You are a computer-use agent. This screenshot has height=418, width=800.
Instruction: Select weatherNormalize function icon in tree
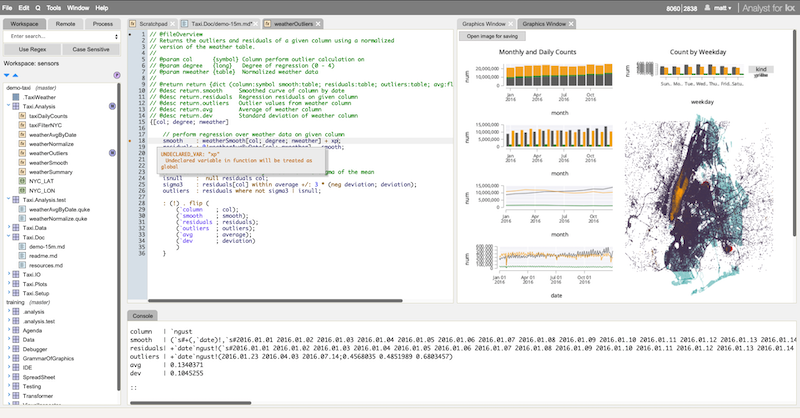[22, 144]
